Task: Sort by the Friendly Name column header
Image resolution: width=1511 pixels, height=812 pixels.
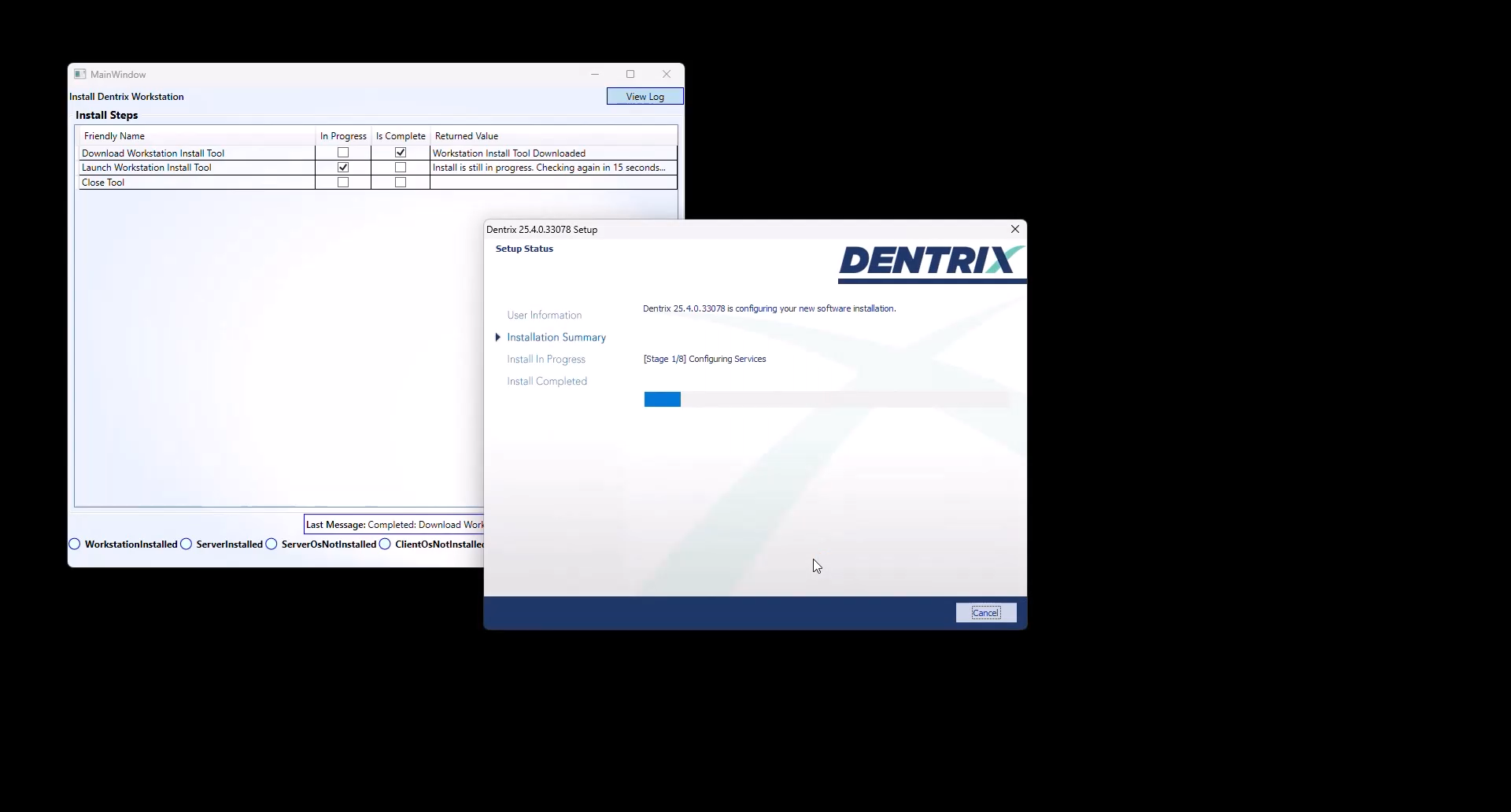Action: click(x=115, y=136)
